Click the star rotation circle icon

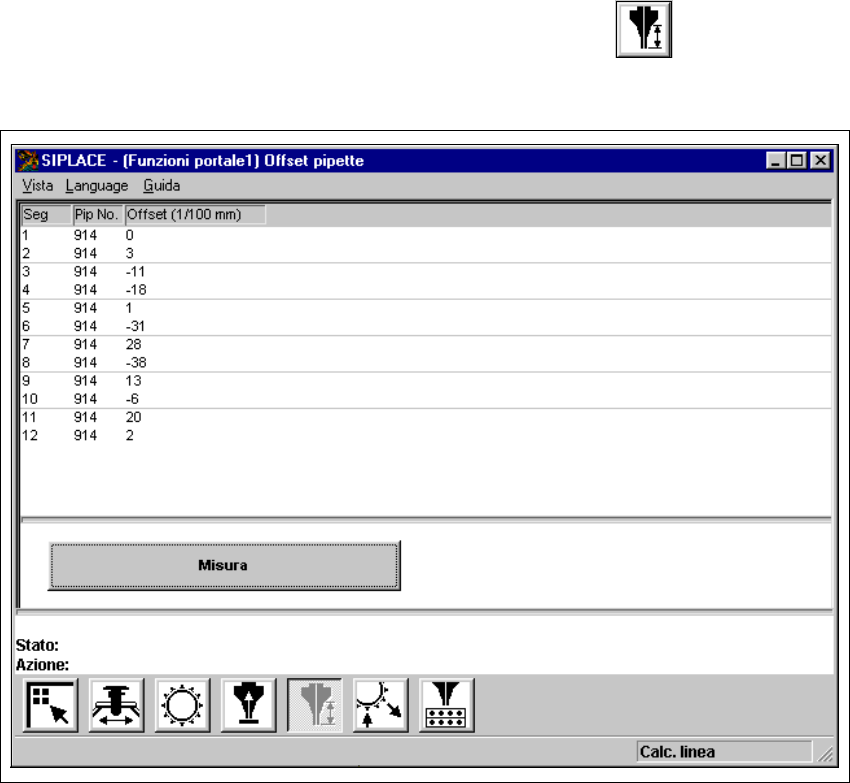click(183, 705)
